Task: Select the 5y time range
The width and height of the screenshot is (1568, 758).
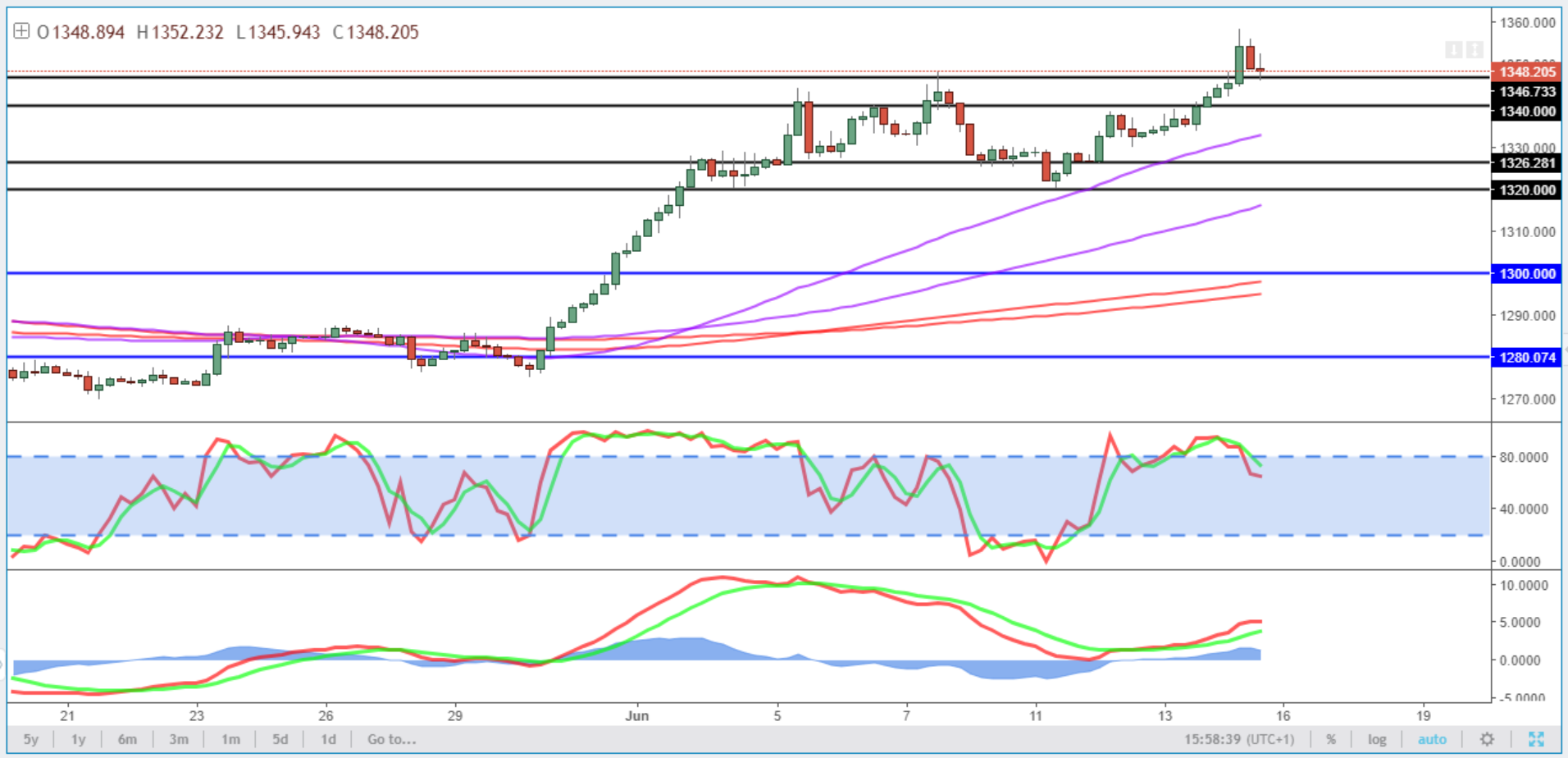Action: coord(30,739)
